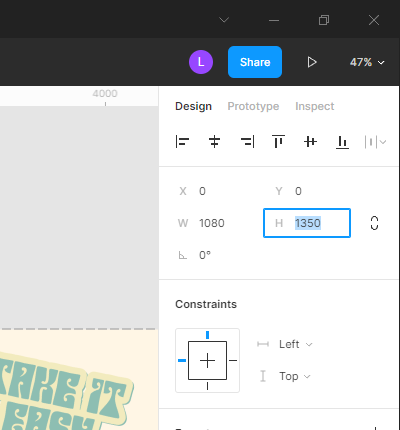Click Align horizontal centers icon
Viewport: 400px width, 430px height.
[x=214, y=142]
